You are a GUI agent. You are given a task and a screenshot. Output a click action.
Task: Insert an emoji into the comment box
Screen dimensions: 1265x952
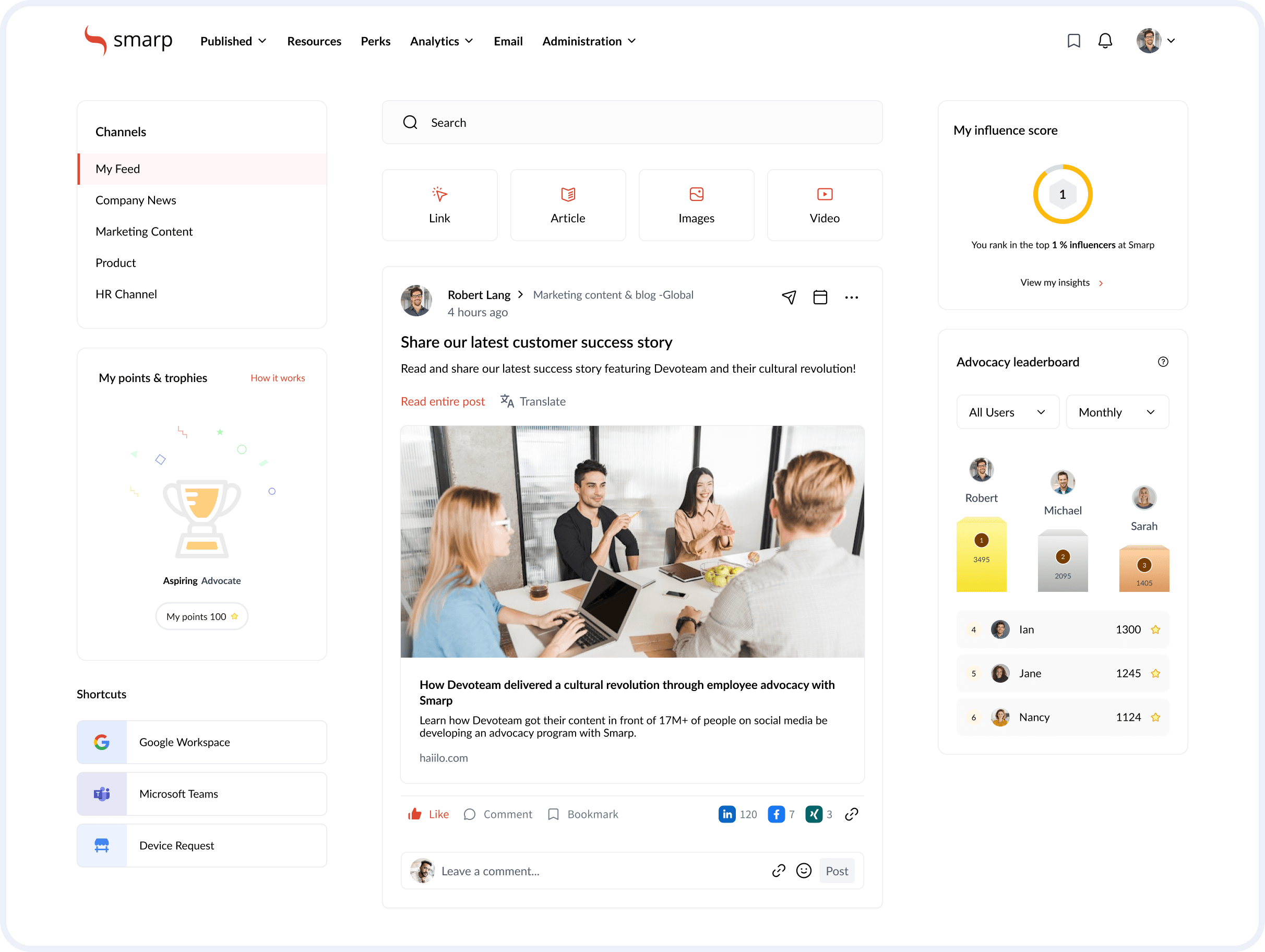point(804,871)
